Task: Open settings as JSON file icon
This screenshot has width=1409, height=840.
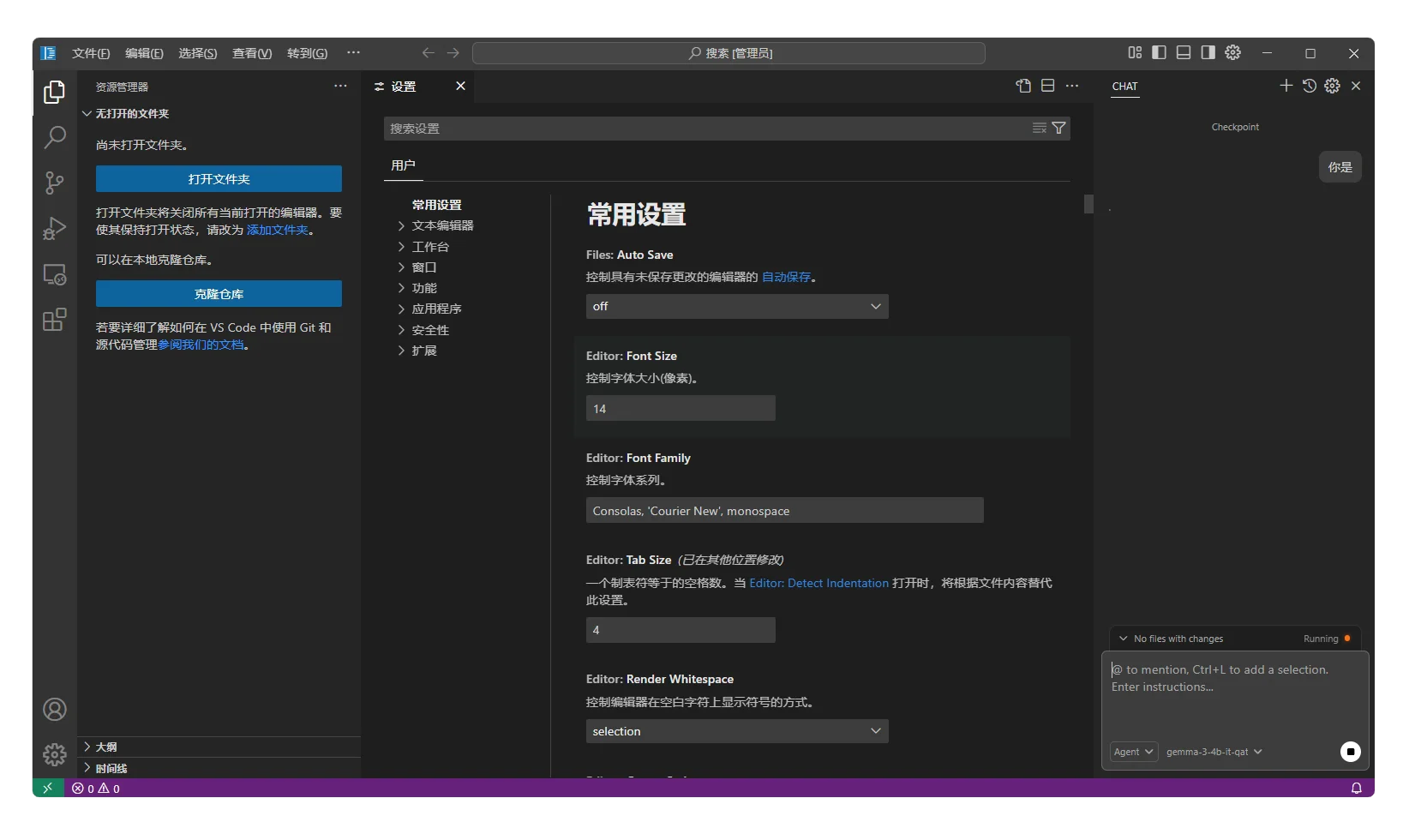Action: 1023,86
